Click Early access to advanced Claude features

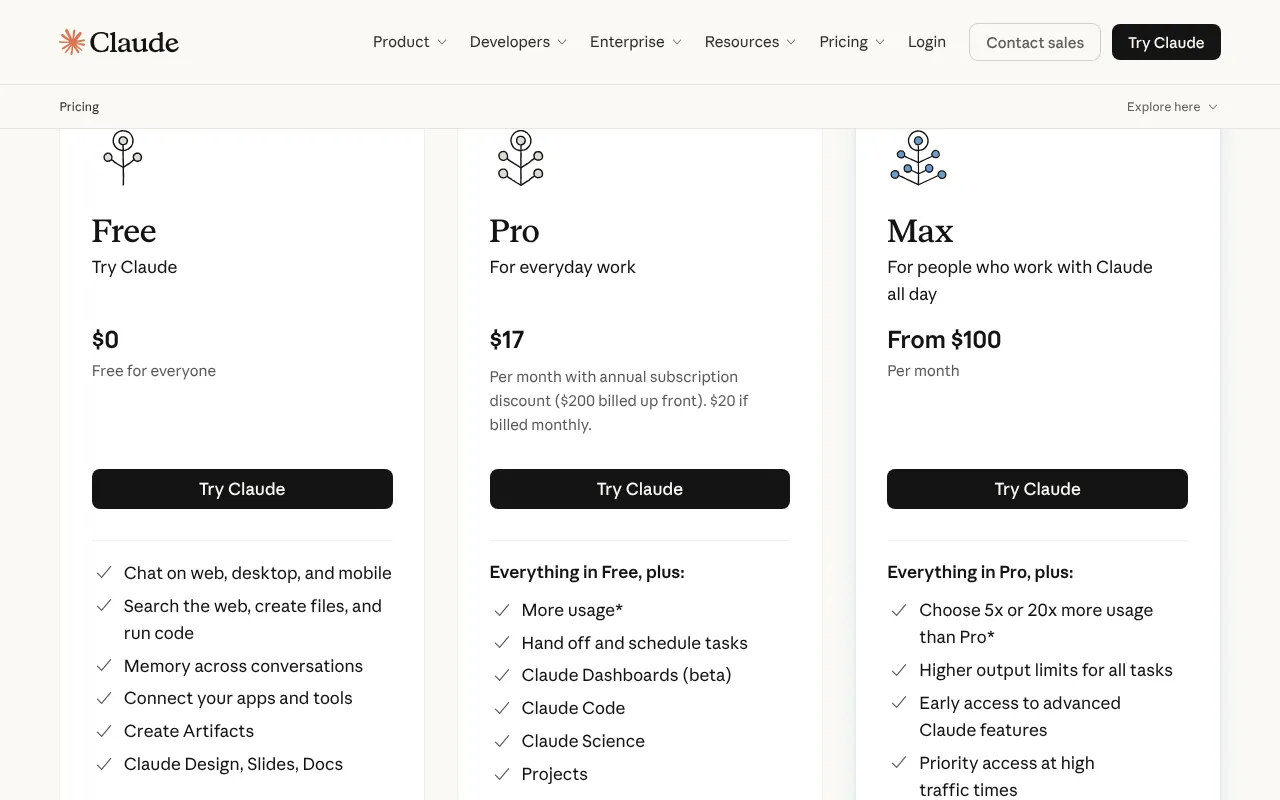click(1020, 716)
